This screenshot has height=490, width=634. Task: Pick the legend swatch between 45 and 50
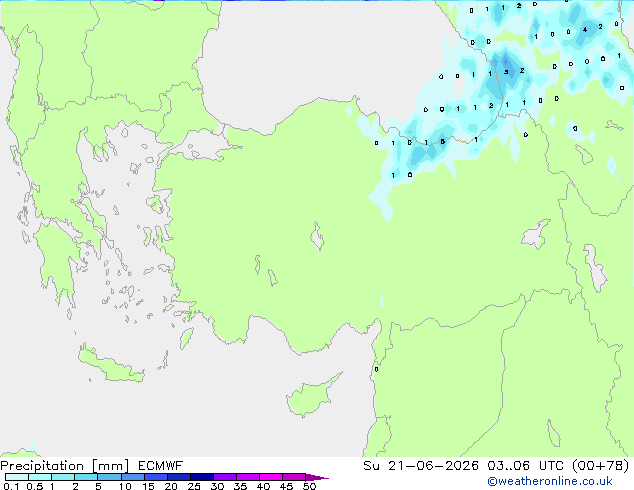point(294,477)
